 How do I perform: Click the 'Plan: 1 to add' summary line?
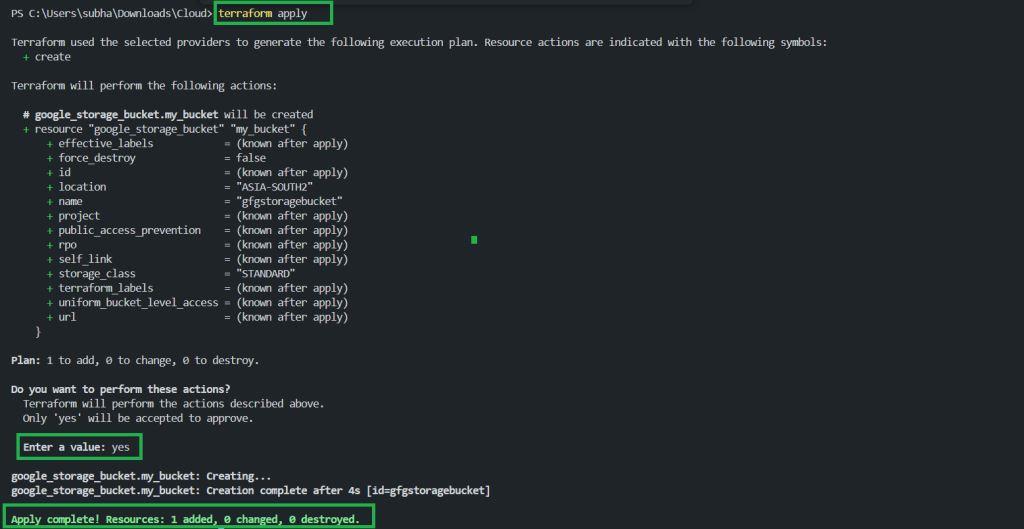pyautogui.click(x=135, y=361)
